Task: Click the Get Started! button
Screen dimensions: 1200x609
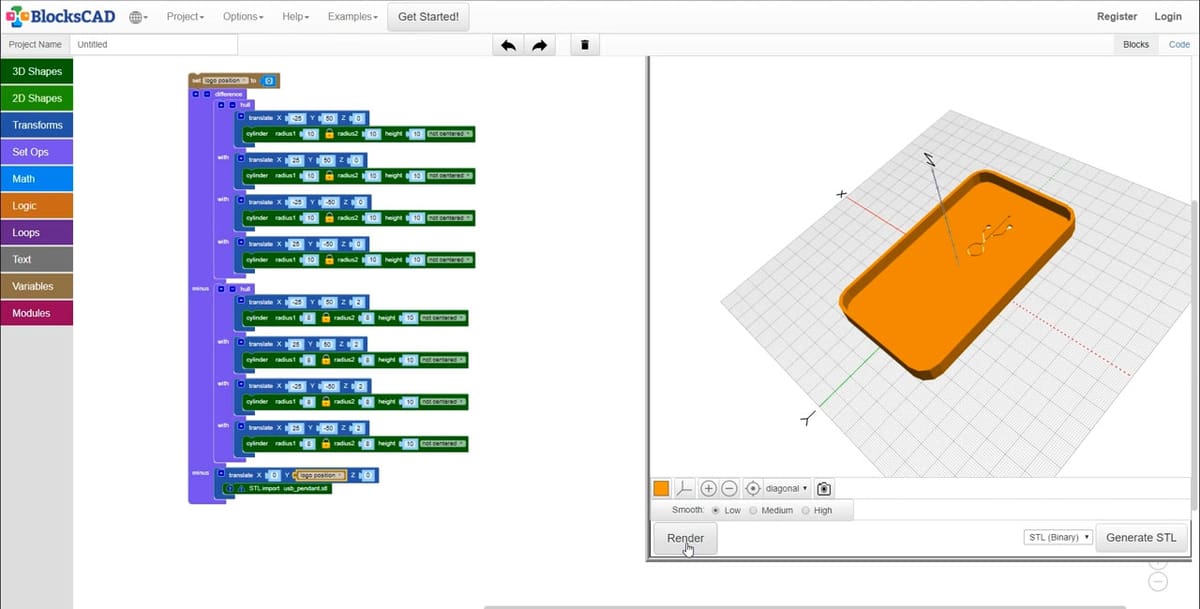Action: [x=428, y=17]
